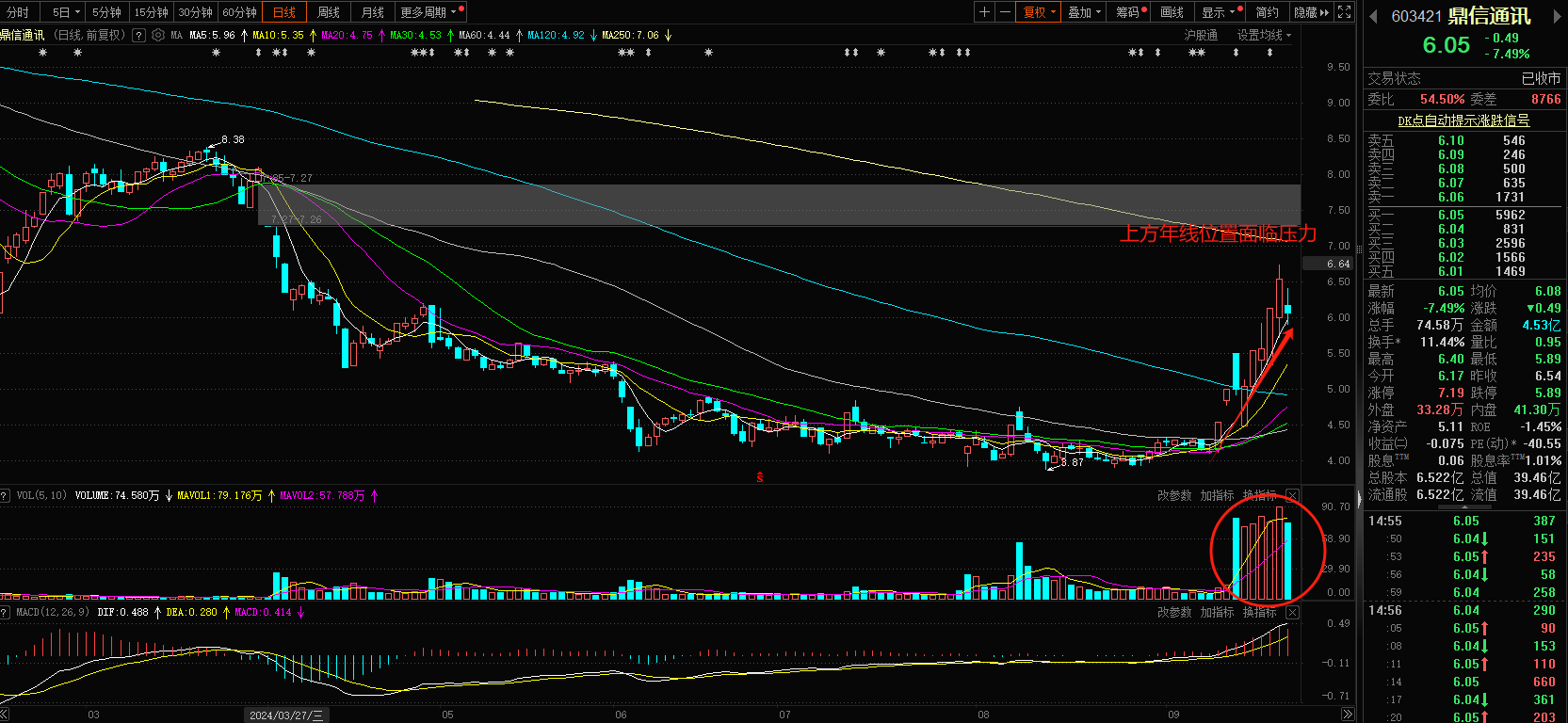Open help icon of VOL panel
The height and width of the screenshot is (723, 1568).
[5, 495]
